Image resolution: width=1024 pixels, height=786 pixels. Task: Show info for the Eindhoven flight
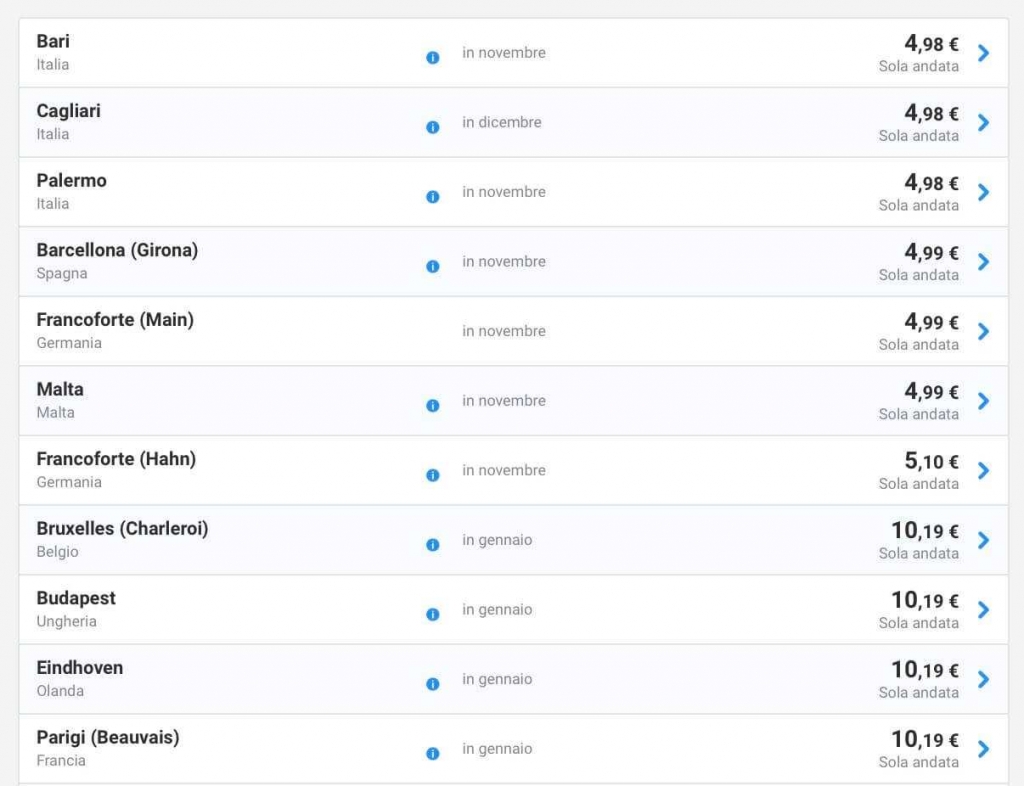(x=432, y=684)
